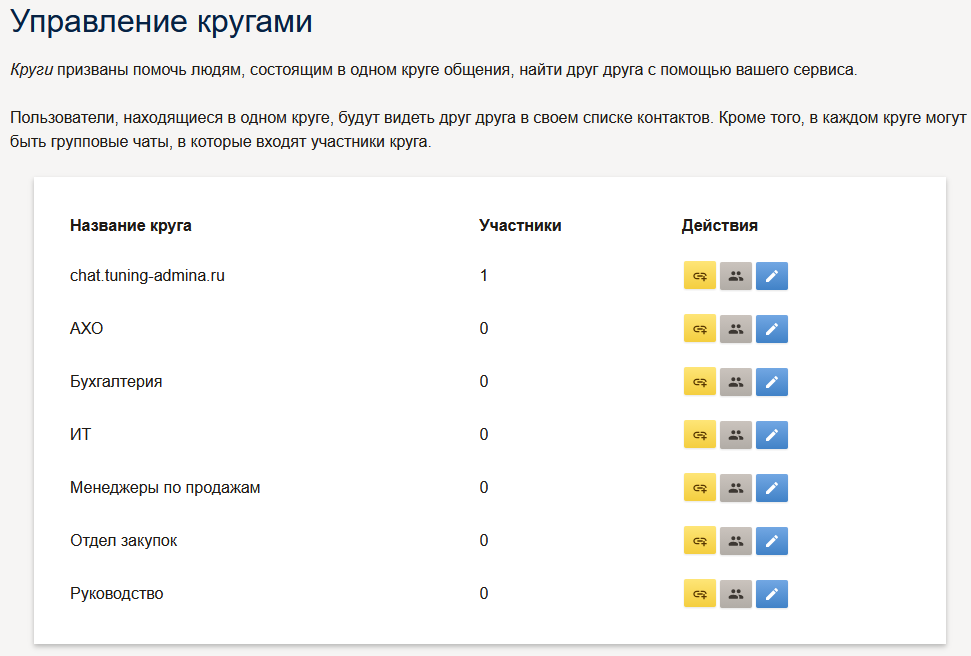This screenshot has width=971, height=656.
Task: Open members icon for chat.tuning-admina.ru circle
Action: [736, 276]
